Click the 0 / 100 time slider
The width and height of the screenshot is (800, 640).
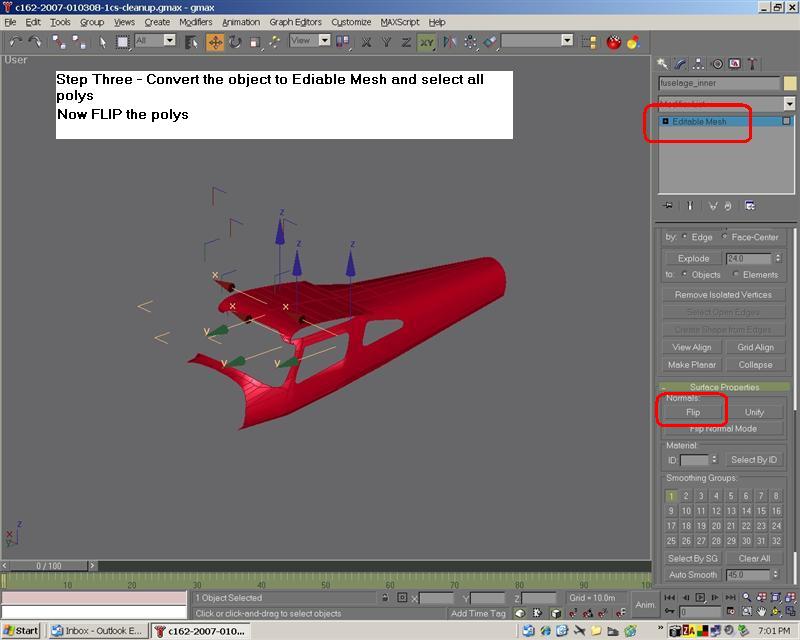pyautogui.click(x=49, y=565)
